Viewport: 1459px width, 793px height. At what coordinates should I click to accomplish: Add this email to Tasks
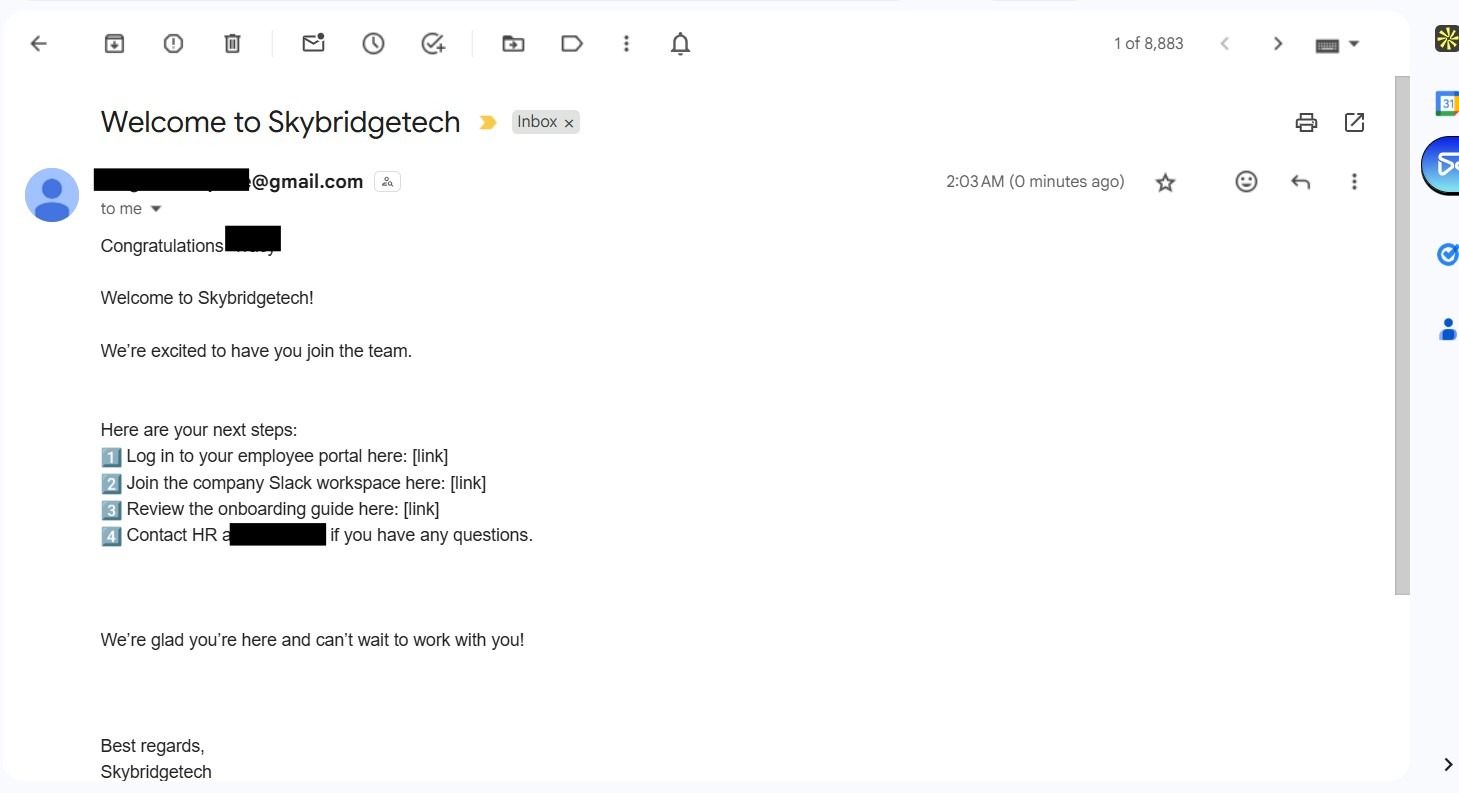(x=433, y=44)
